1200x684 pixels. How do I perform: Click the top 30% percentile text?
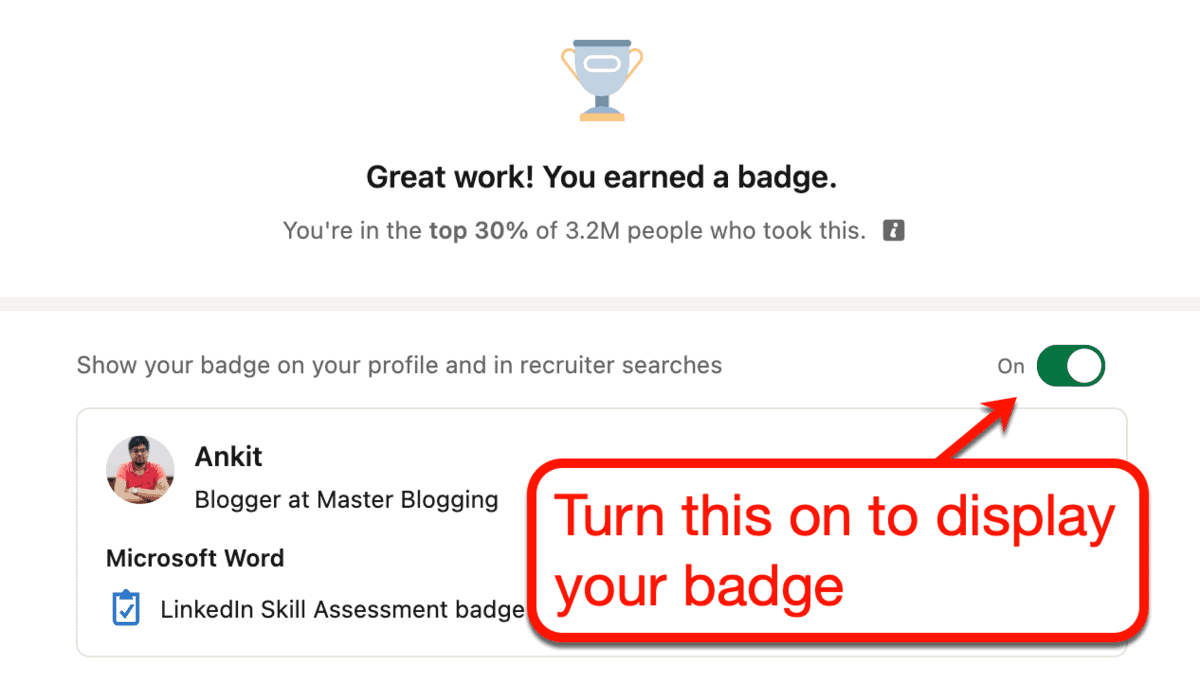point(478,231)
